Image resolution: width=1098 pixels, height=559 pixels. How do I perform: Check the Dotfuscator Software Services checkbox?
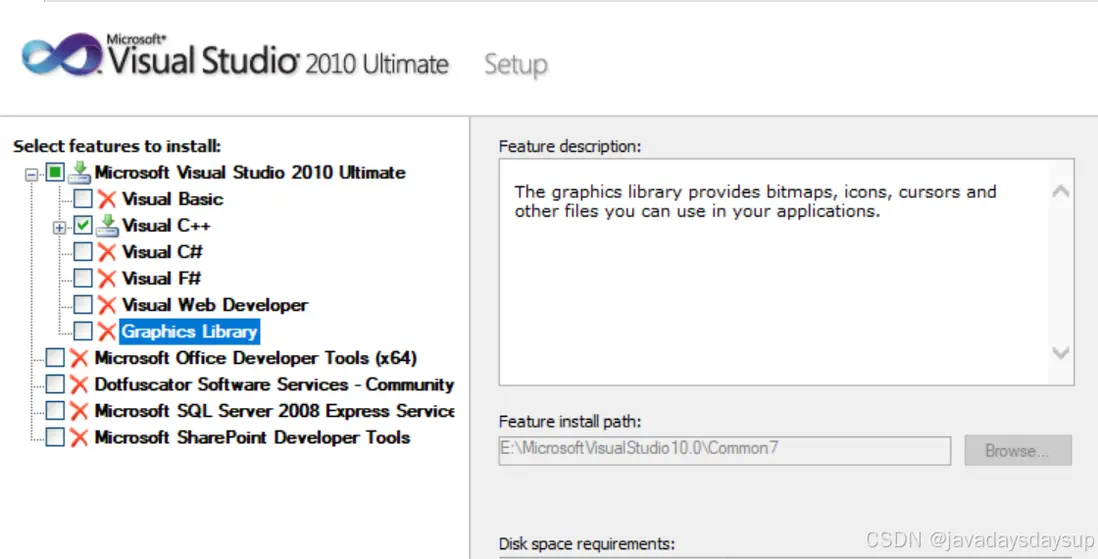click(55, 384)
